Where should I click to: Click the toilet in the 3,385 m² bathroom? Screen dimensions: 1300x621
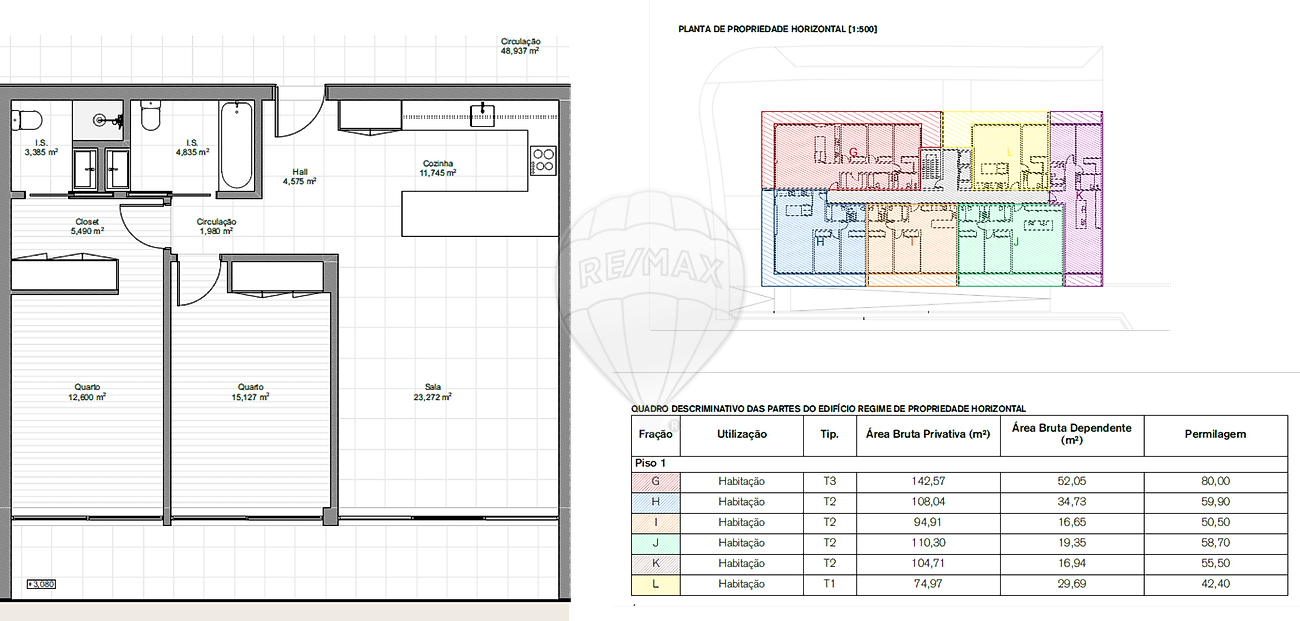pos(26,120)
